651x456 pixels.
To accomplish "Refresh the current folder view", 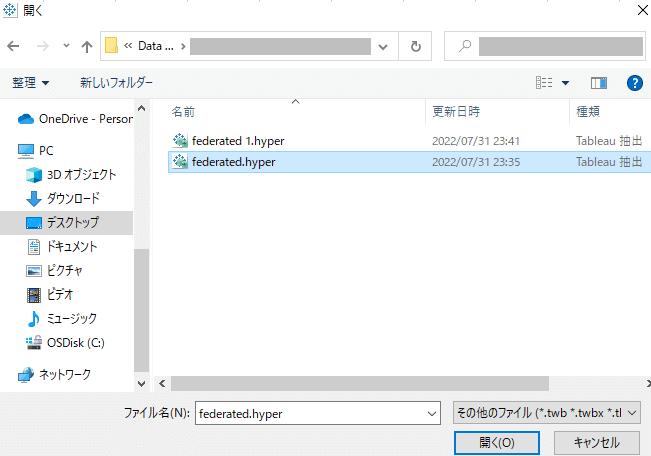I will (415, 46).
